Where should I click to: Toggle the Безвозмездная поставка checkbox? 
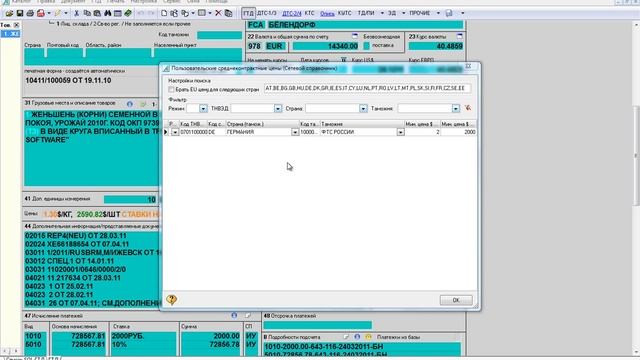tap(367, 46)
